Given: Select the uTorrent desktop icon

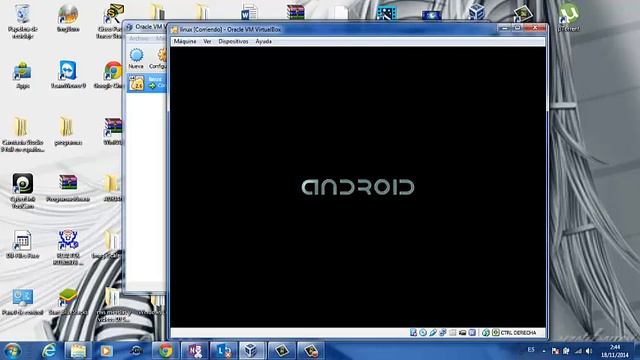Looking at the screenshot, I should pyautogui.click(x=569, y=17).
